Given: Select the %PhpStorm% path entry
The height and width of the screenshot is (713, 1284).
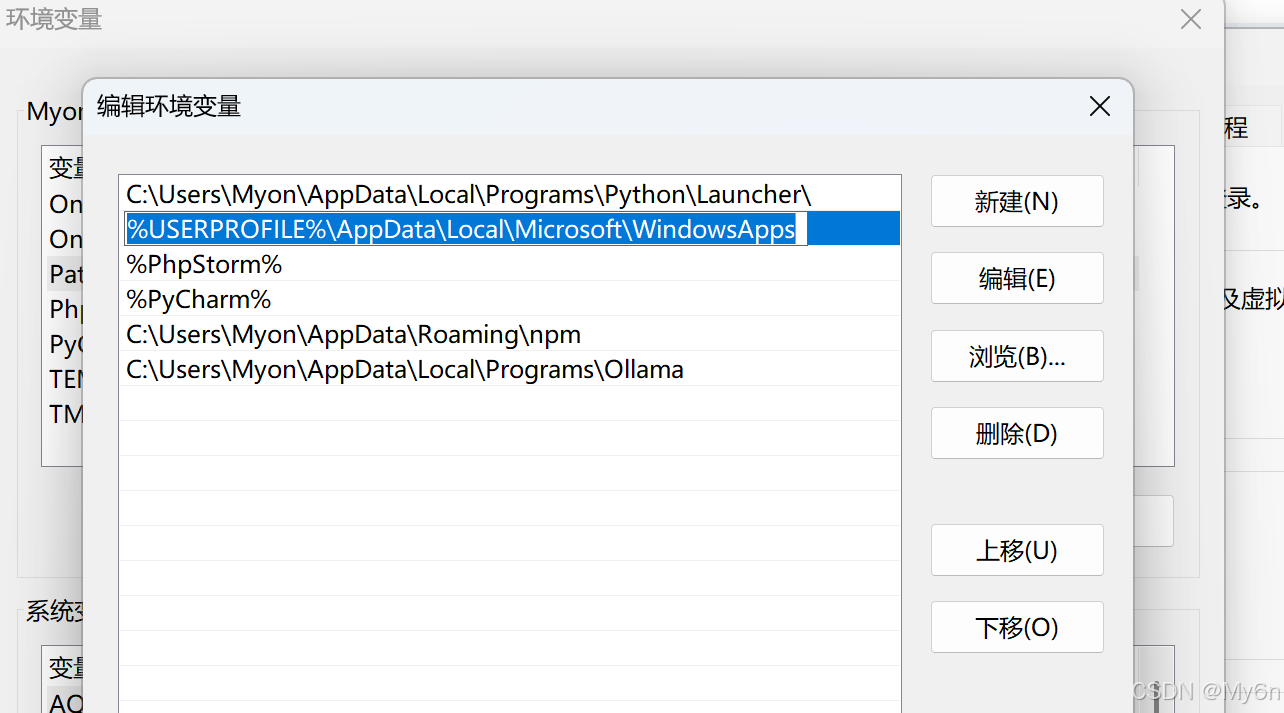Looking at the screenshot, I should pos(510,264).
